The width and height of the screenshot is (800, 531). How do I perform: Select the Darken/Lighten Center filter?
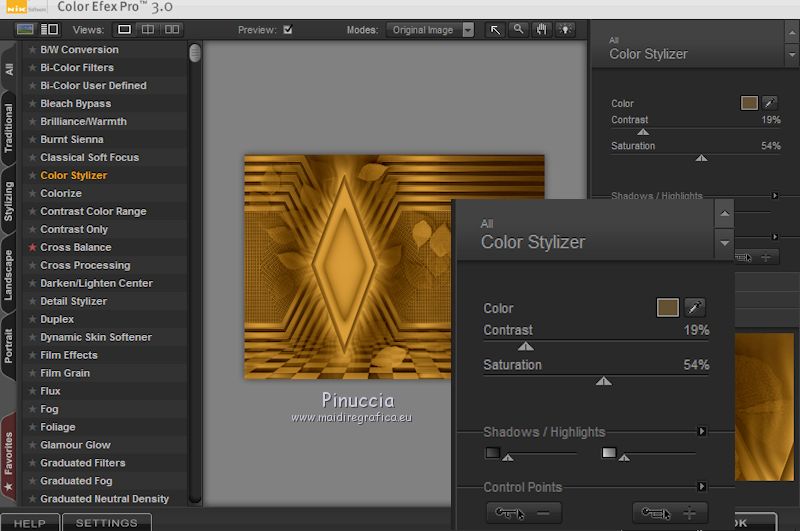click(x=96, y=283)
